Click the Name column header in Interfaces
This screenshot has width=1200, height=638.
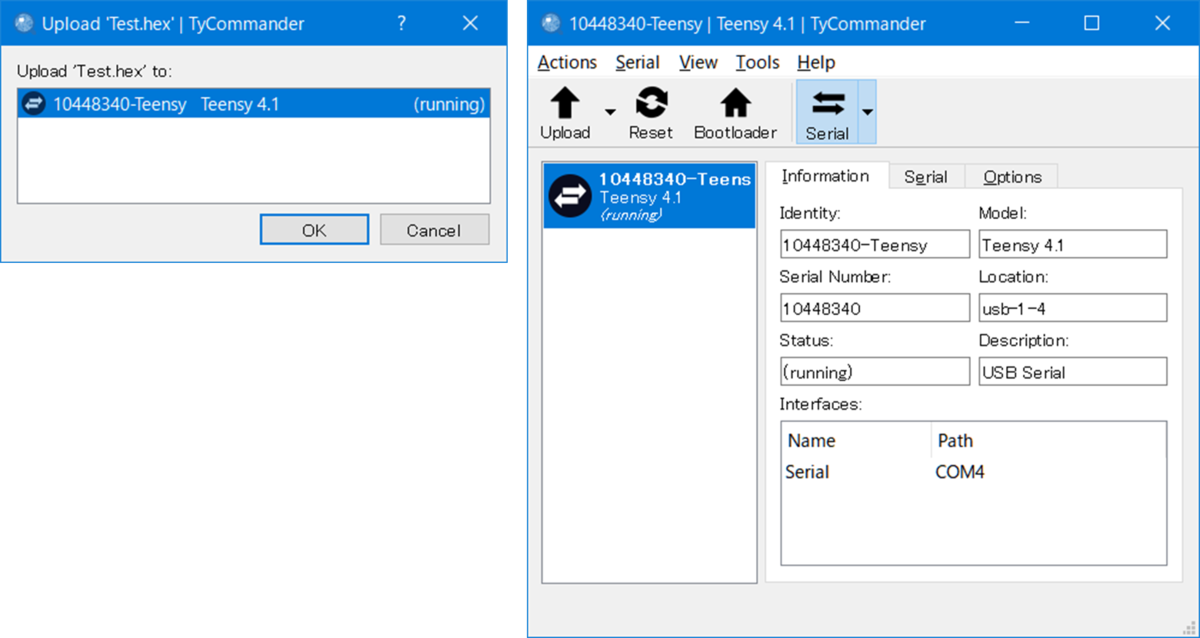pos(811,440)
